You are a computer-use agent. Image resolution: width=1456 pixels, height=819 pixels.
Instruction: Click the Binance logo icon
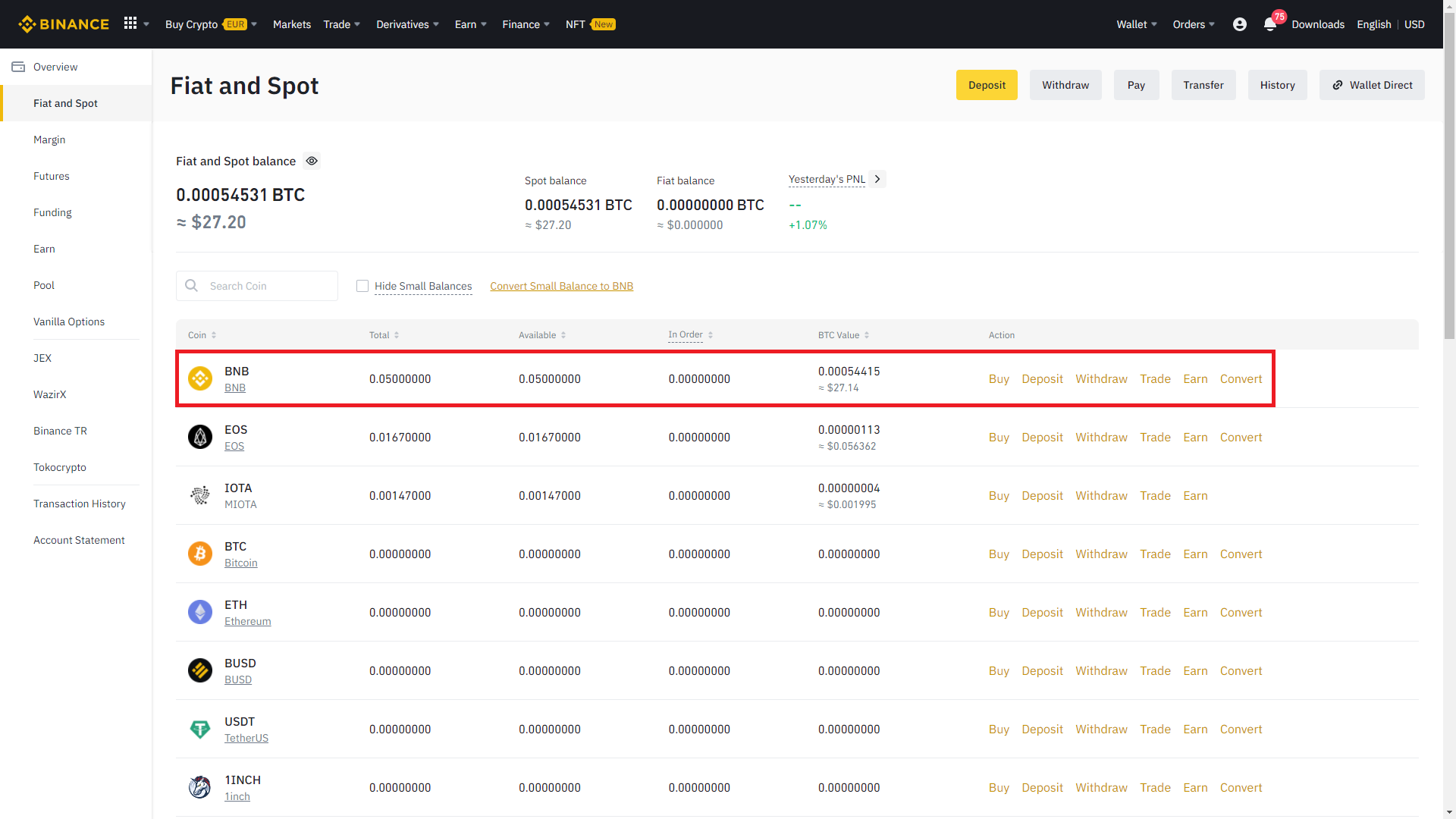28,24
